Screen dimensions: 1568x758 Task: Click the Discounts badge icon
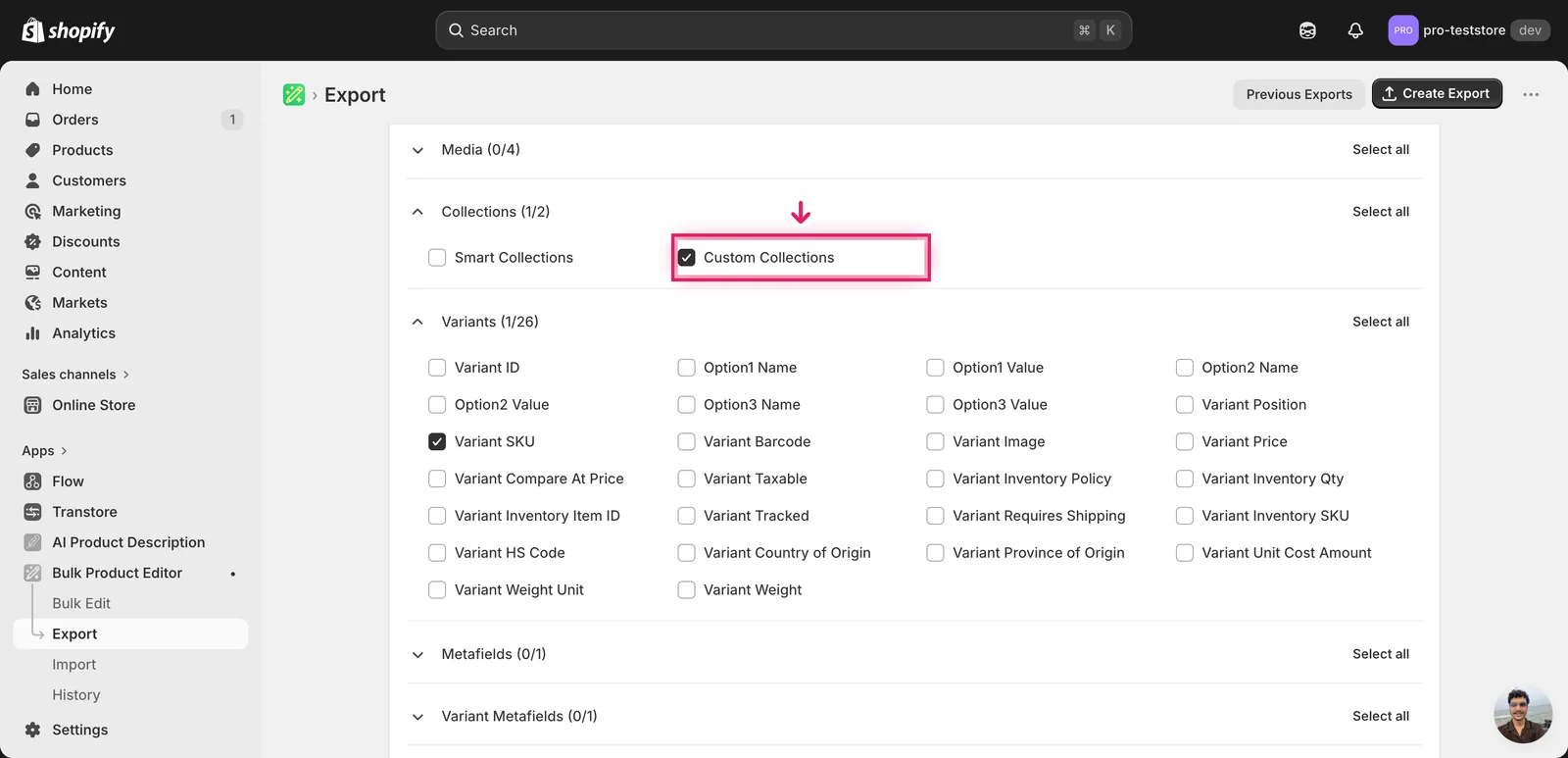click(x=32, y=241)
